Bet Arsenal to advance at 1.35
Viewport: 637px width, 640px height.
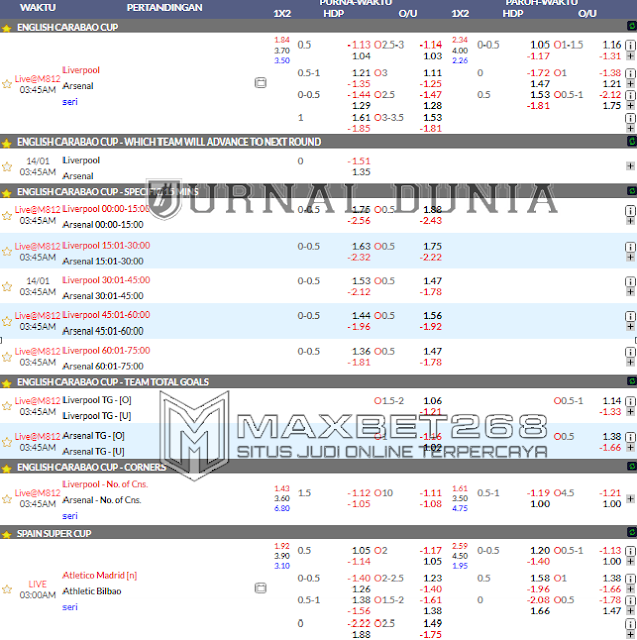[361, 172]
